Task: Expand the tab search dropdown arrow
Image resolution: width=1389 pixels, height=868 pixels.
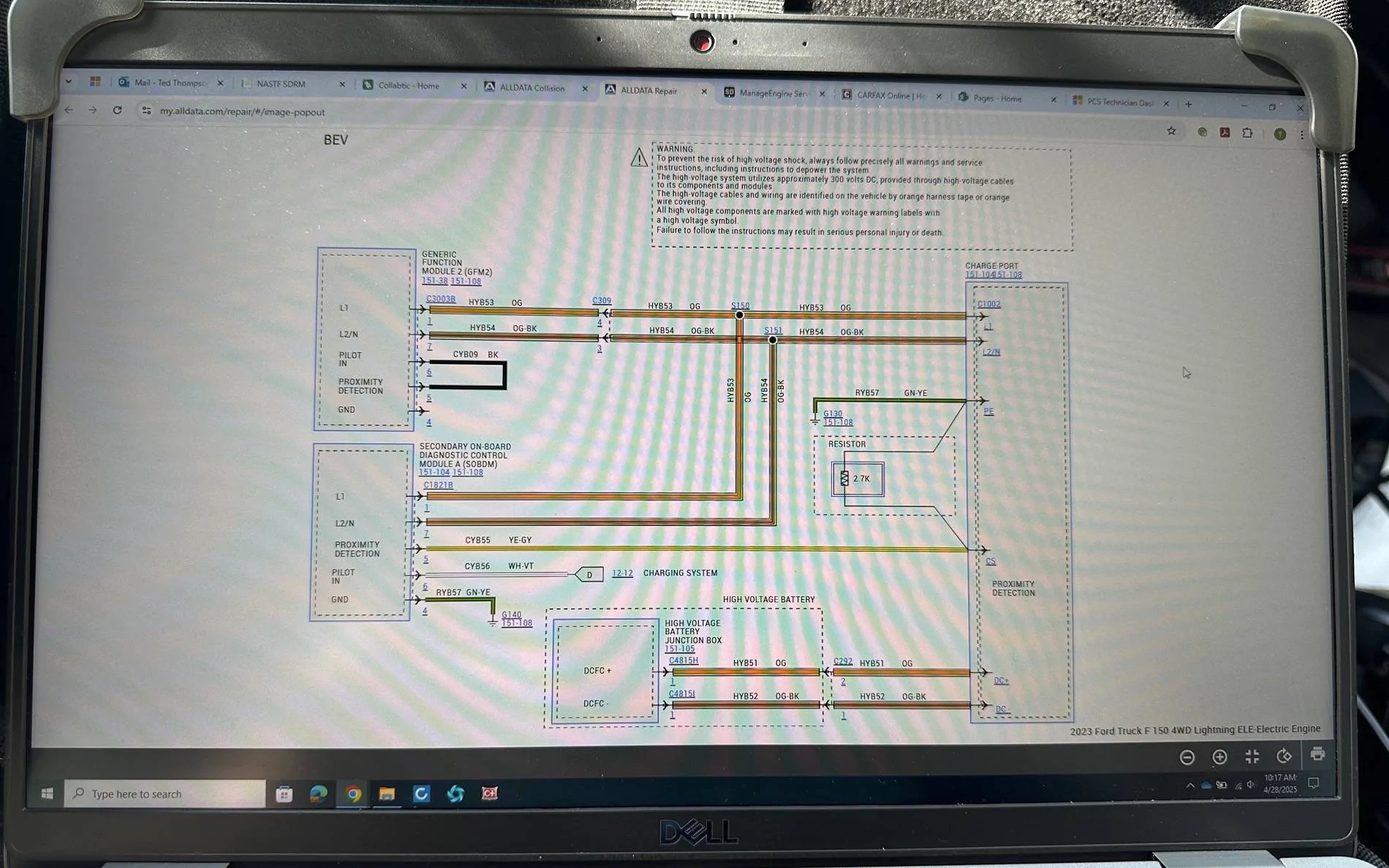Action: coord(69,82)
